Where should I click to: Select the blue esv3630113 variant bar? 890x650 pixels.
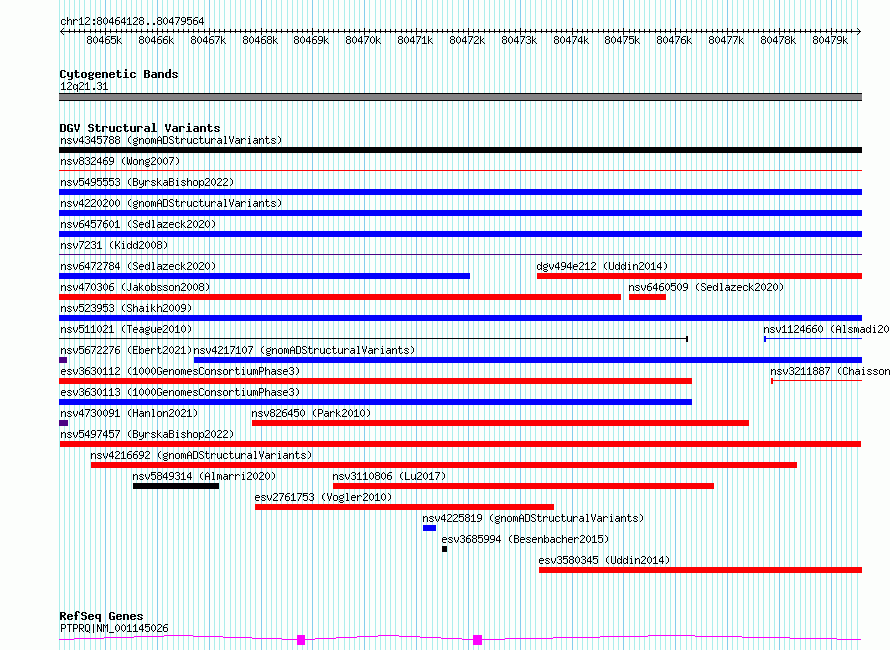(375, 402)
